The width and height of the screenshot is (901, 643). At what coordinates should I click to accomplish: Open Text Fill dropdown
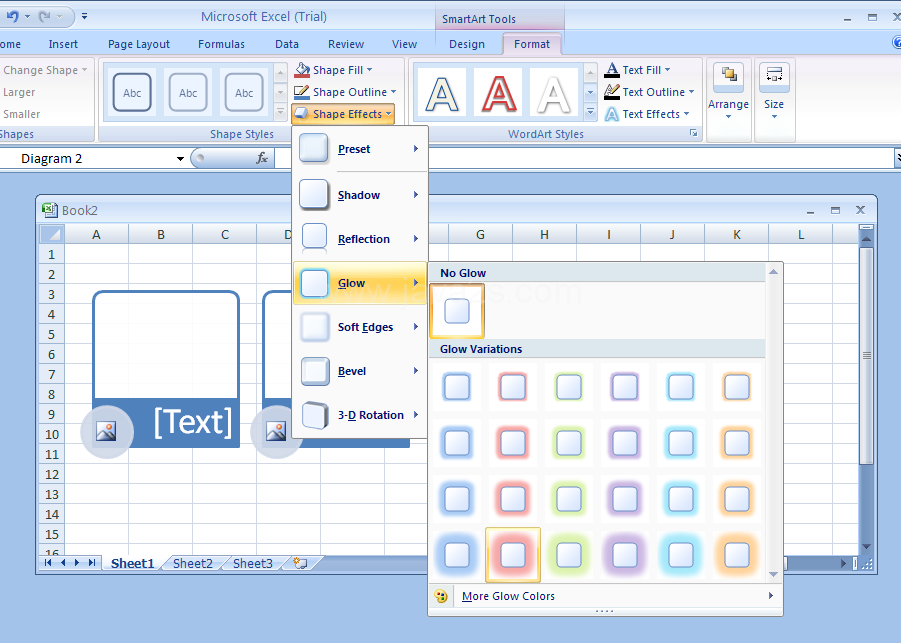pyautogui.click(x=637, y=70)
